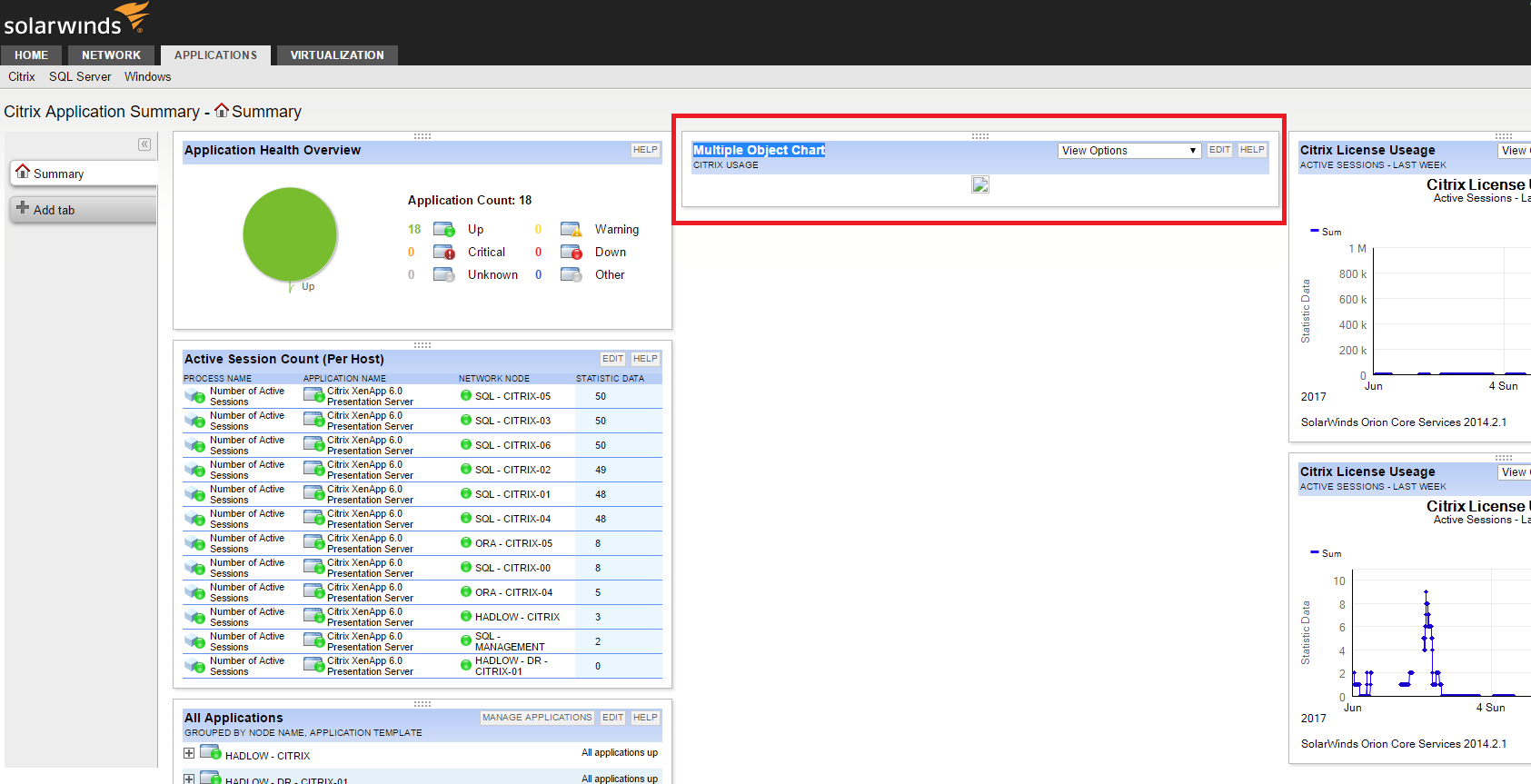Open the Windows submenu item
This screenshot has width=1531, height=784.
click(x=147, y=77)
